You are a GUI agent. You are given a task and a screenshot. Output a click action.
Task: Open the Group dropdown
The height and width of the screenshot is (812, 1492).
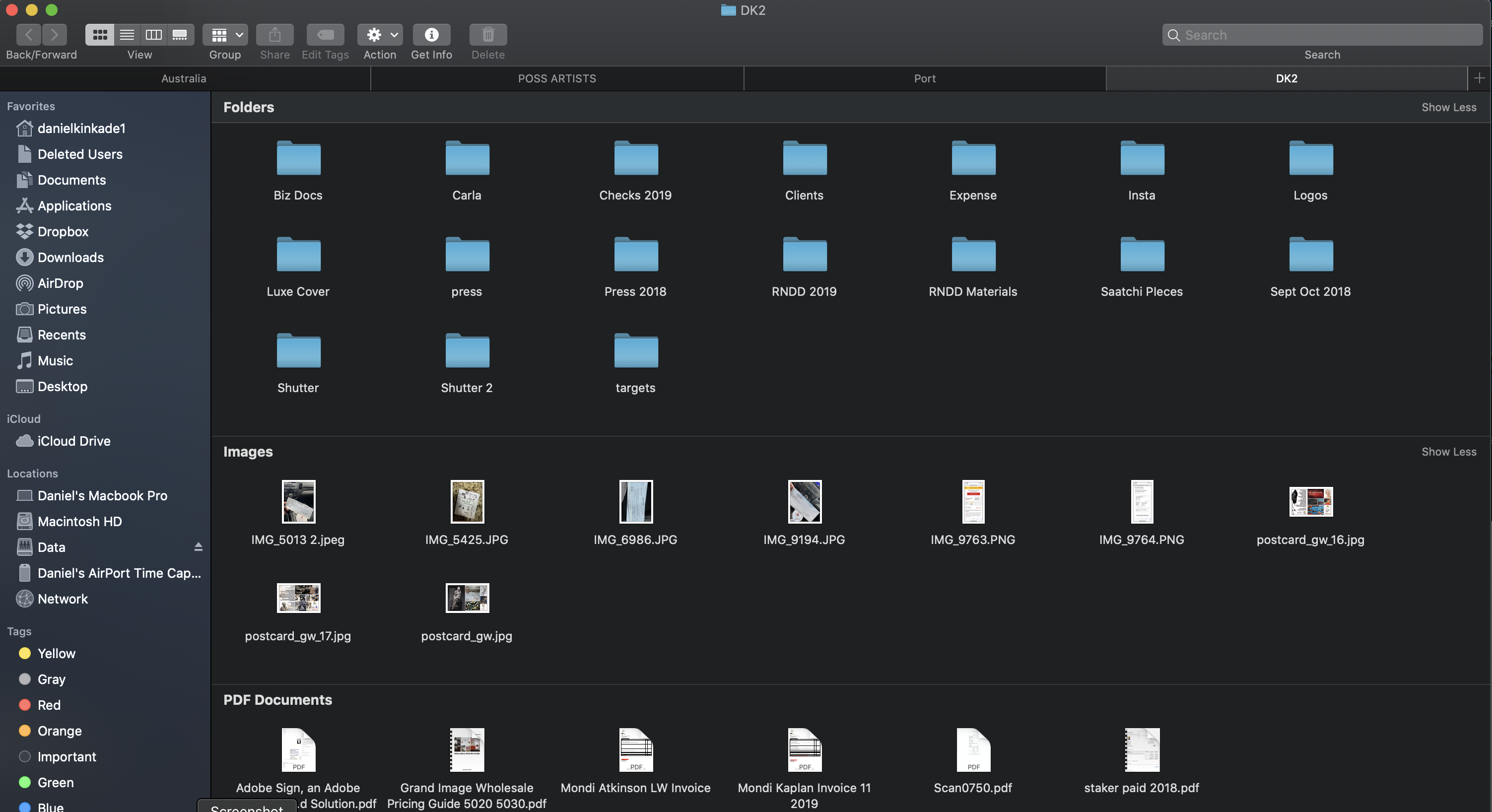225,35
